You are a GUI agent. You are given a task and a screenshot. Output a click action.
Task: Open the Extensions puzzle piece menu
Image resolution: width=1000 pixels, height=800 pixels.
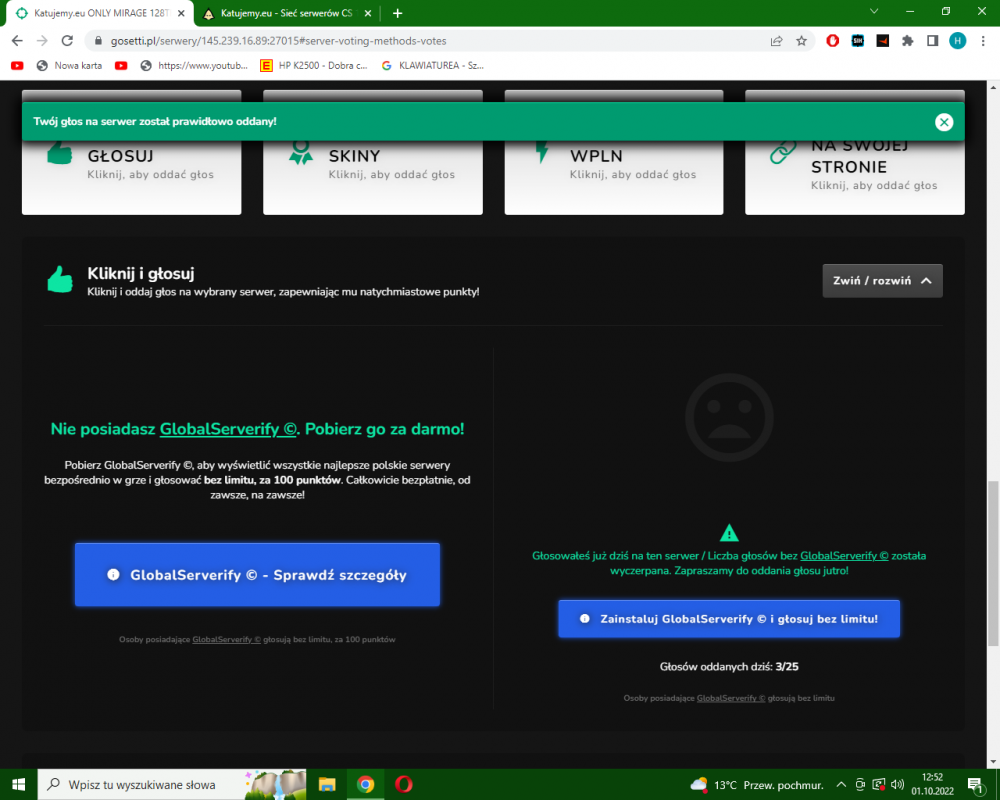[x=908, y=41]
